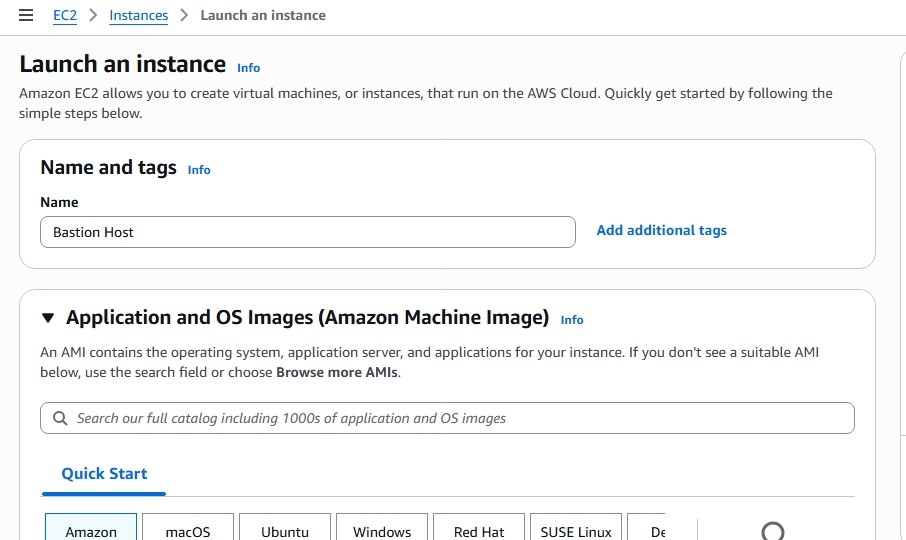Open Info beside Name and tags
Screen dimensions: 906x540
tap(199, 170)
